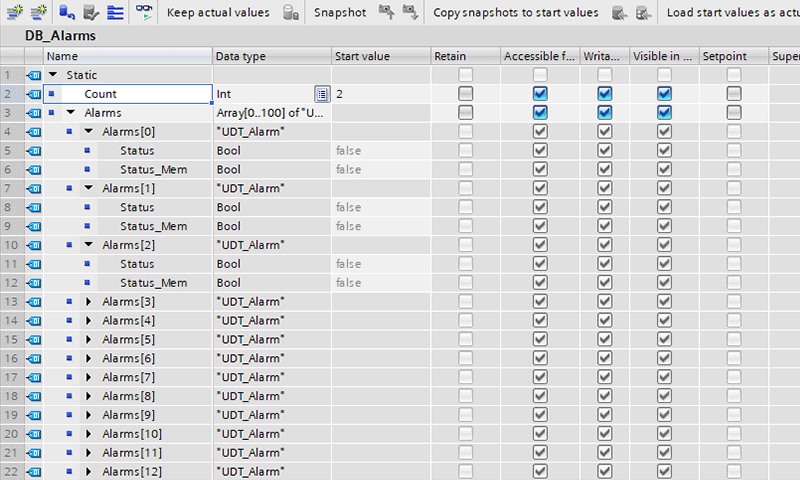This screenshot has width=800, height=480.
Task: Click the Data type column header
Action: pyautogui.click(x=272, y=56)
